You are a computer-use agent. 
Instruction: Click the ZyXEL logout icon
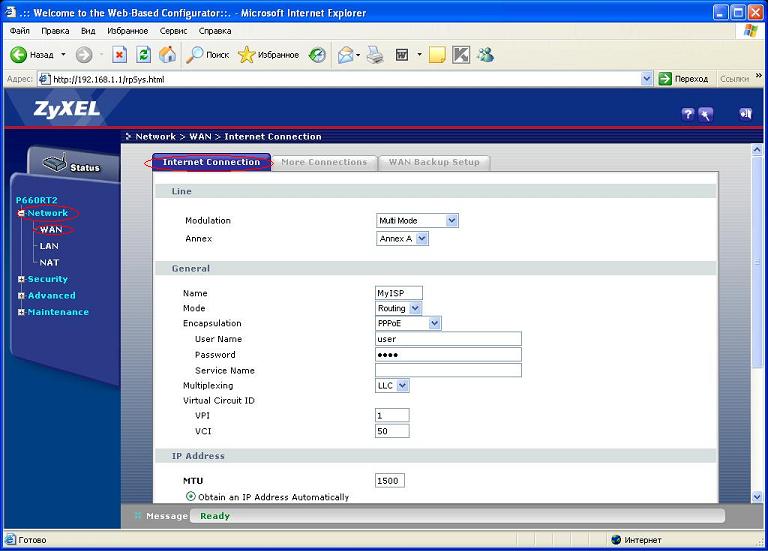click(x=745, y=114)
